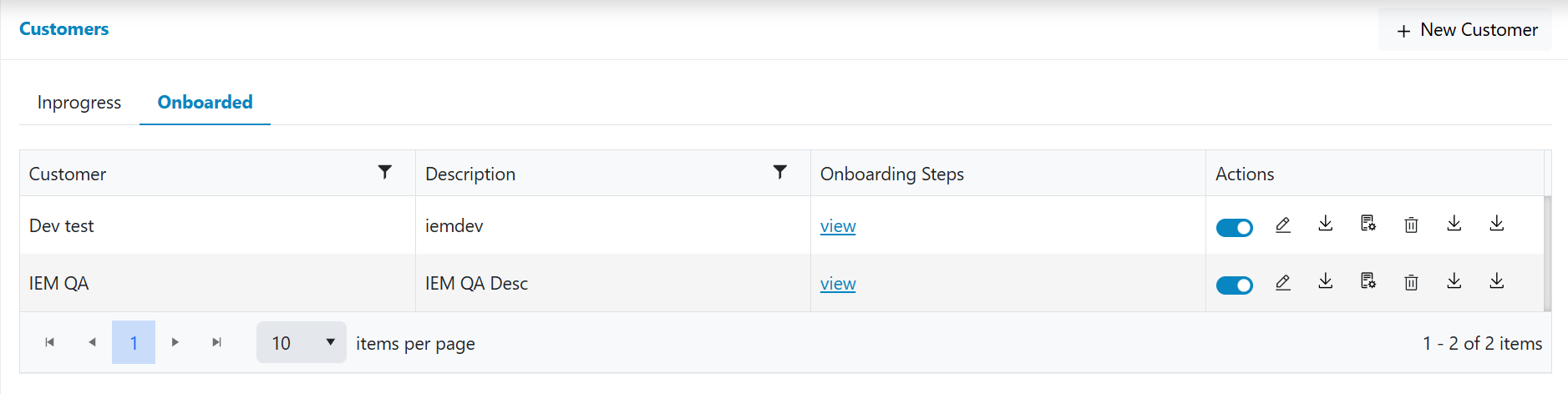
Task: Click the New Customer button
Action: point(1466,30)
